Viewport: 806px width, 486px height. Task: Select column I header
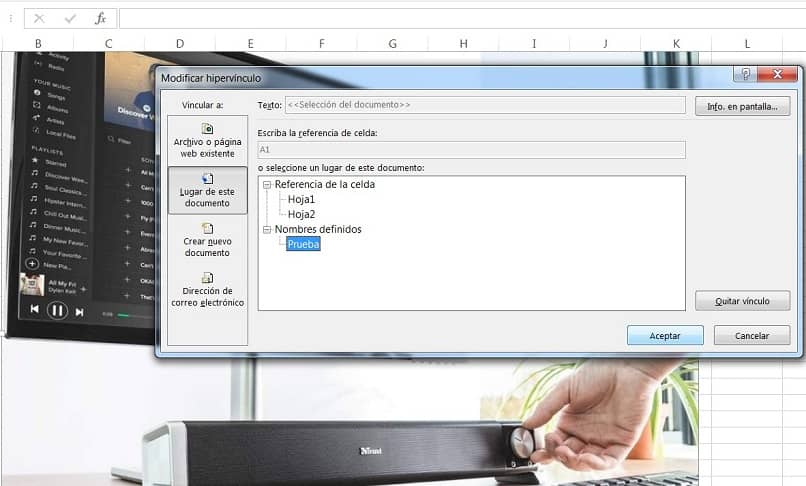coord(534,44)
